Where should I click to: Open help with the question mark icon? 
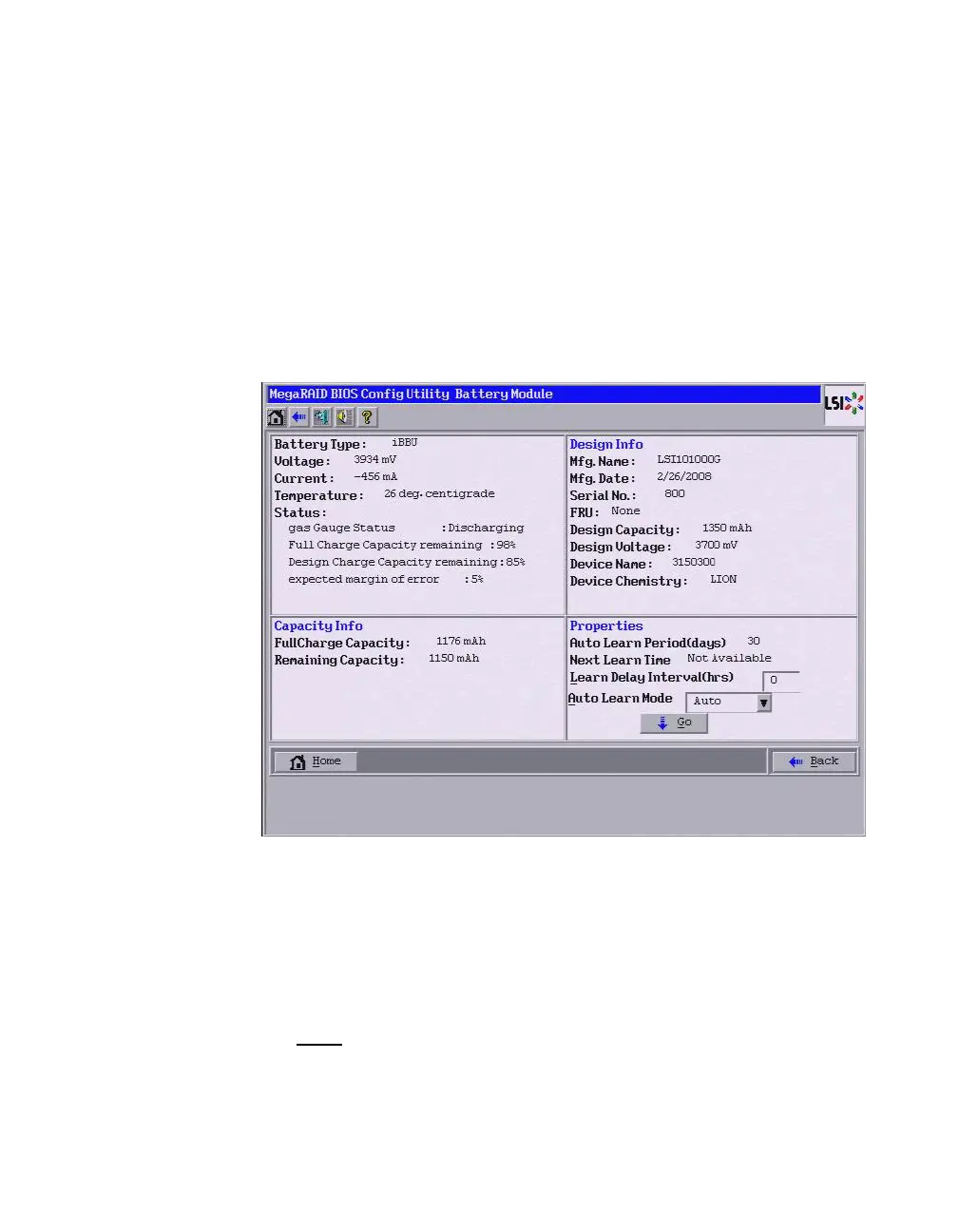pos(368,417)
